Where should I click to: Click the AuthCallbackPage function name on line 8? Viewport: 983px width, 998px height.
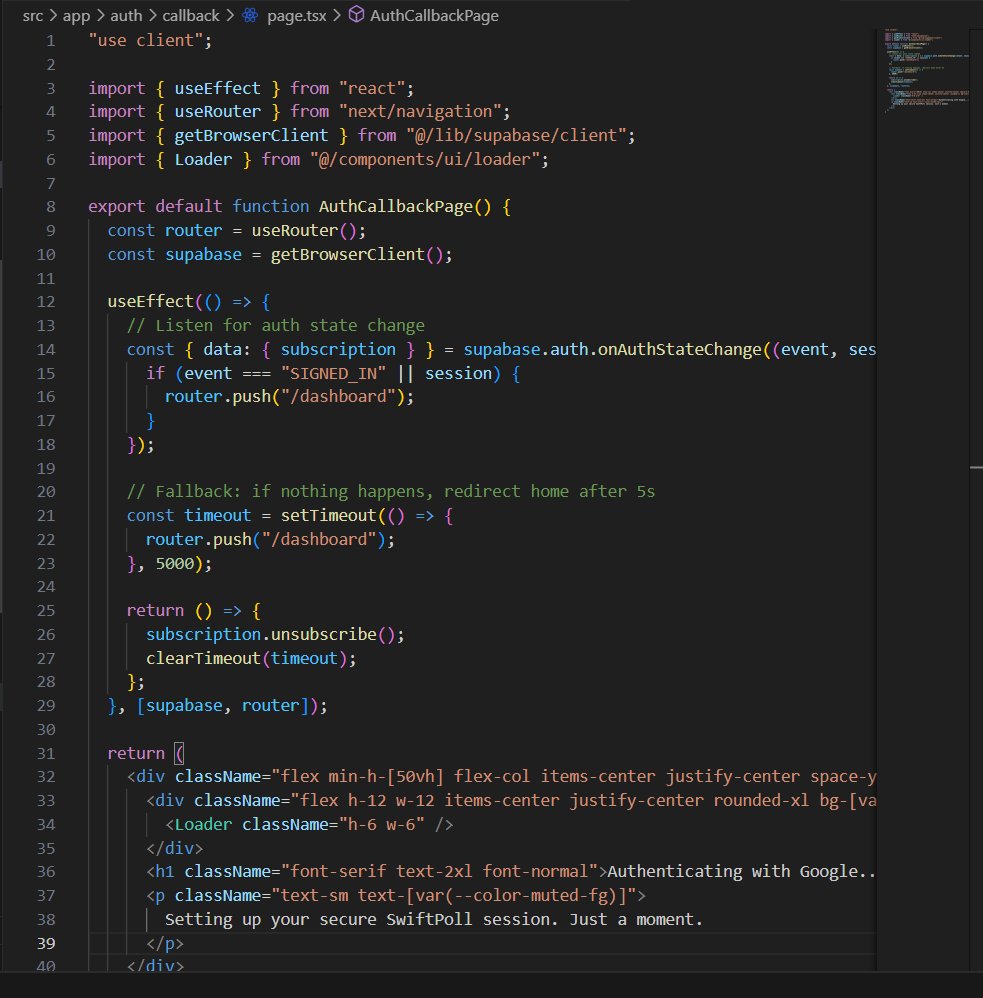click(396, 207)
